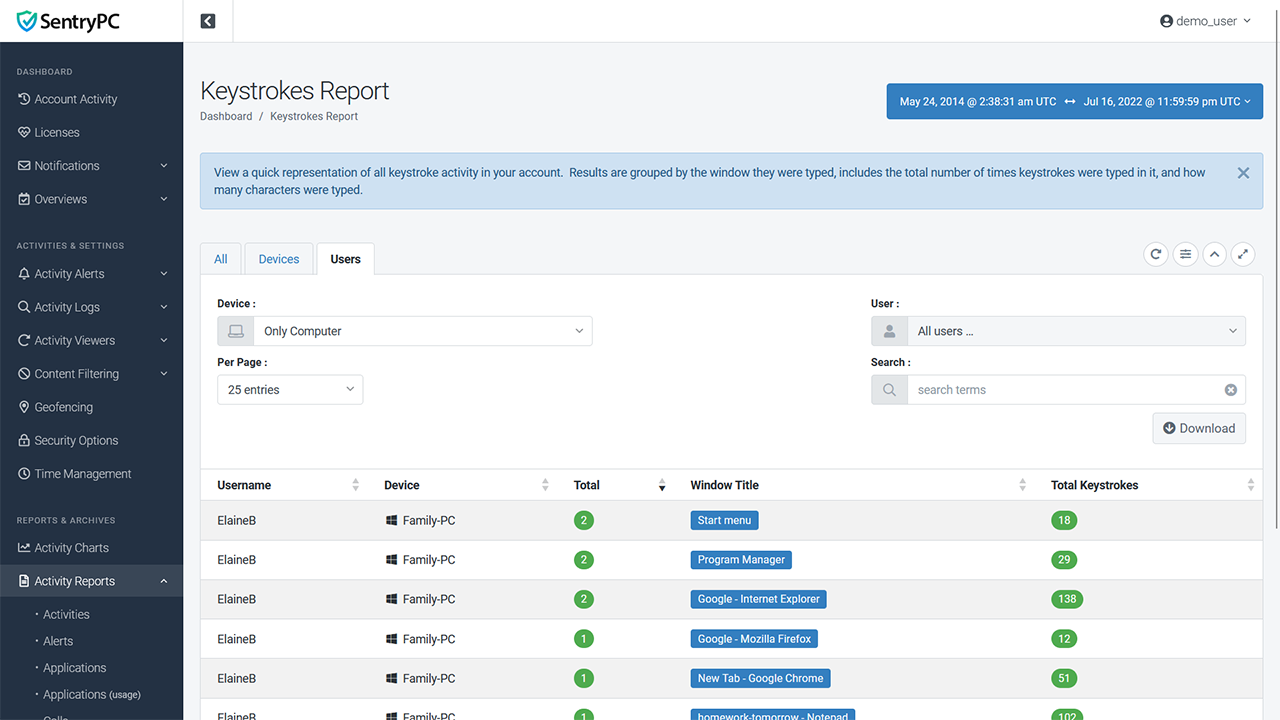The image size is (1280, 720).
Task: Click the filter settings sliders icon
Action: click(1185, 254)
